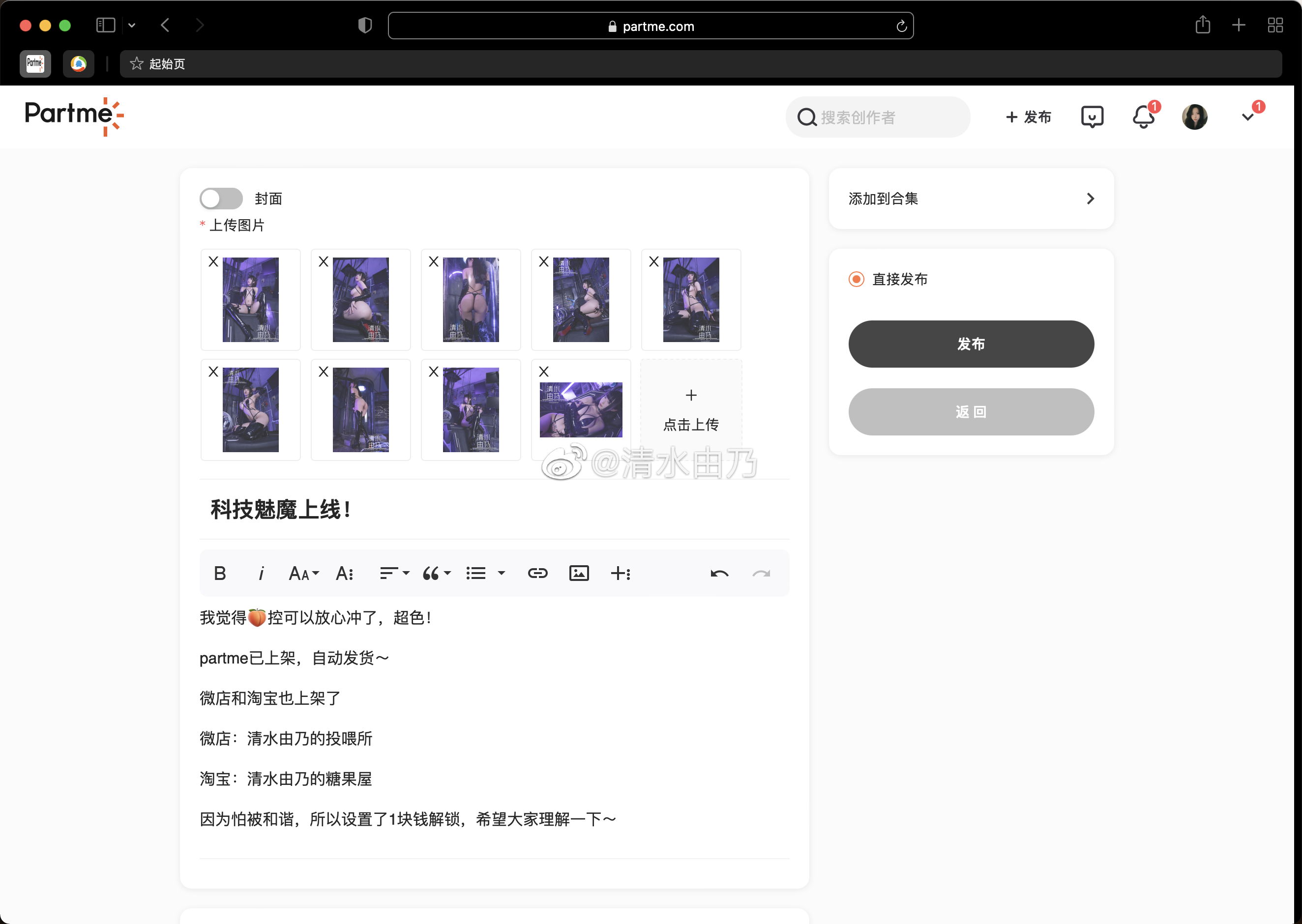Reload the page
This screenshot has width=1302, height=924.
click(901, 26)
